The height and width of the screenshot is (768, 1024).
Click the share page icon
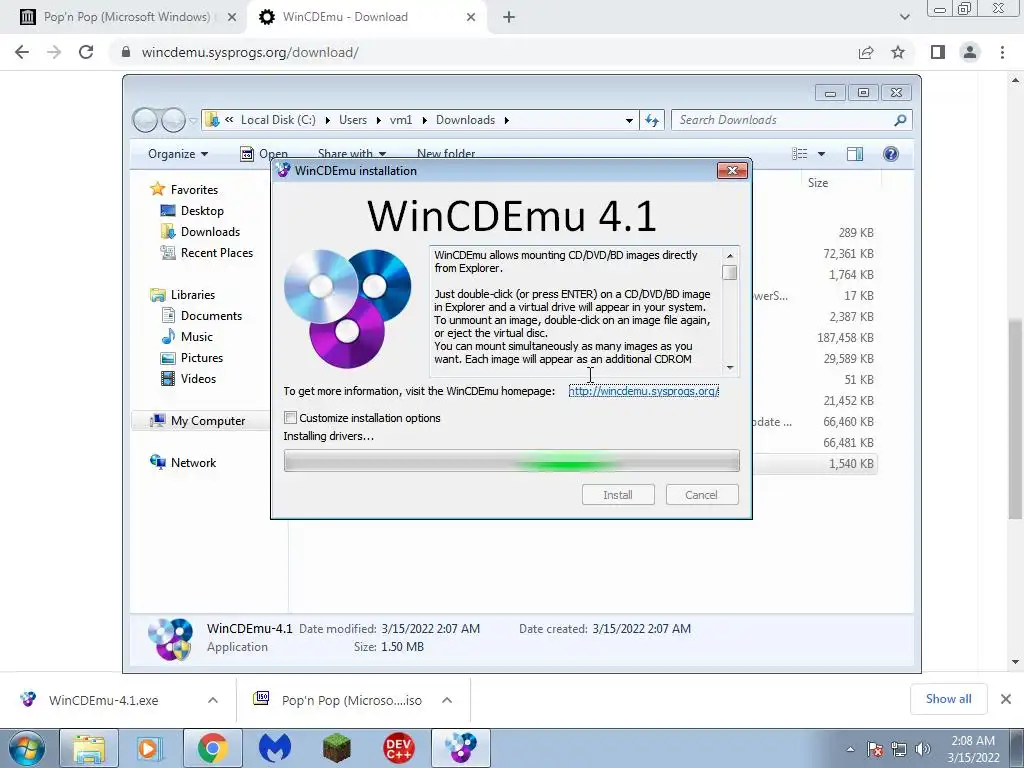866,52
